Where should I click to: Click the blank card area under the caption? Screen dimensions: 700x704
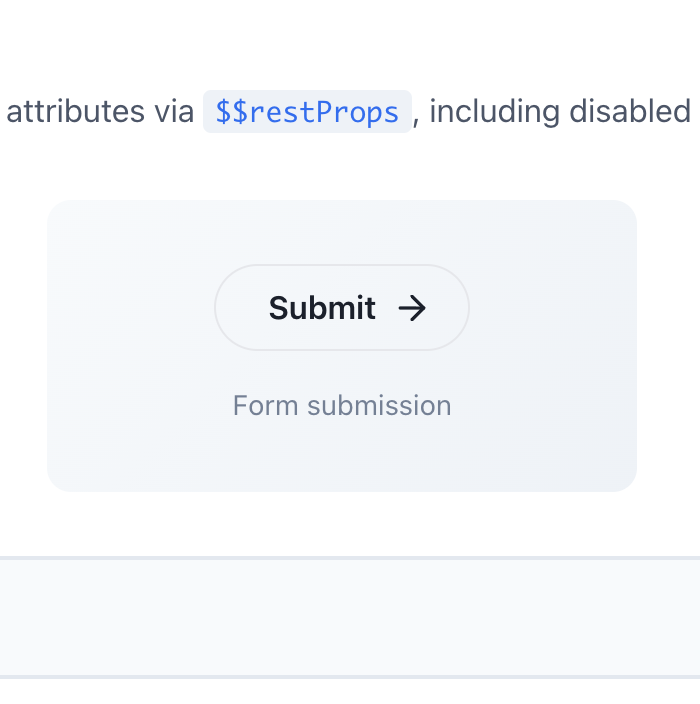coord(342,455)
